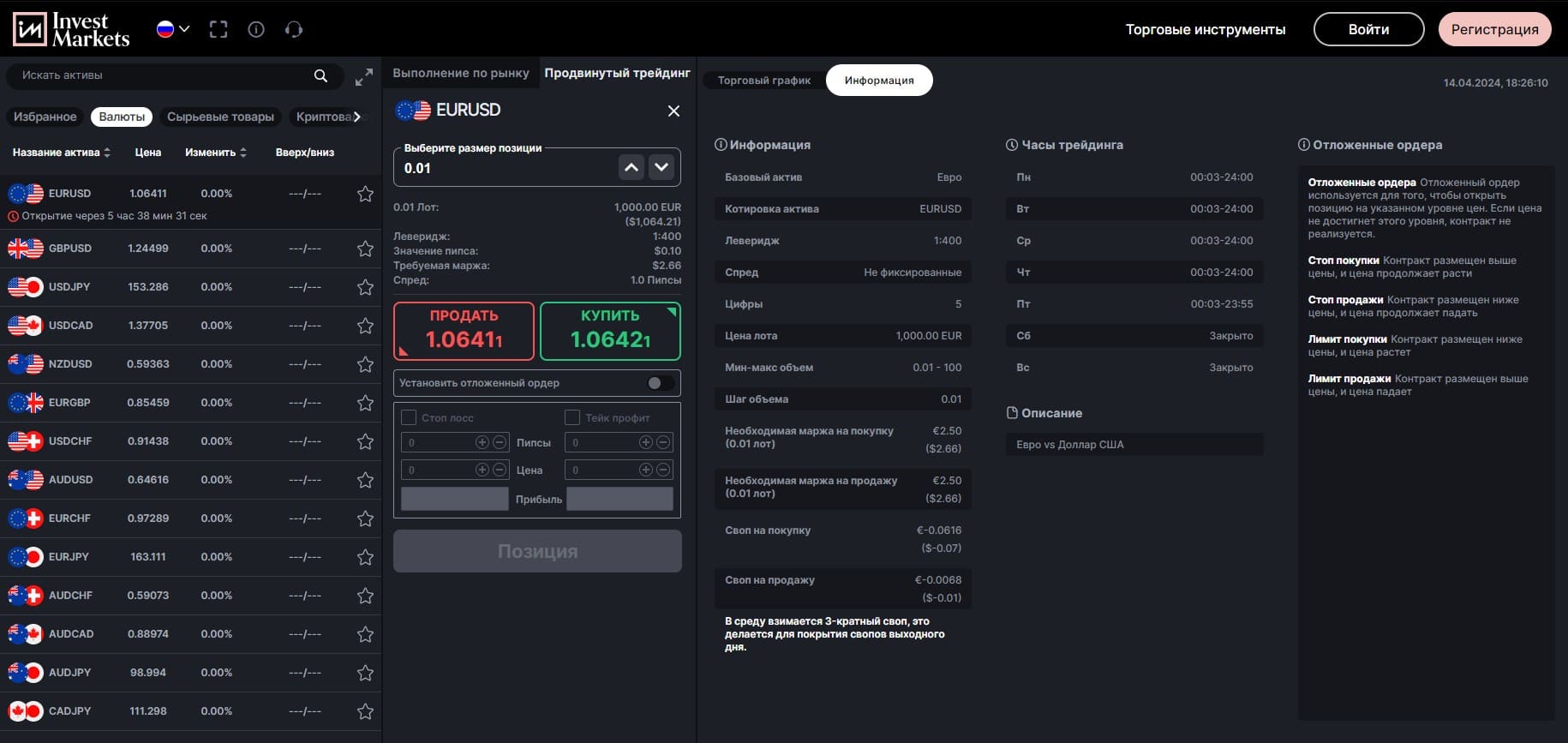
Task: Add CADJPY to favorites star
Action: pos(365,711)
